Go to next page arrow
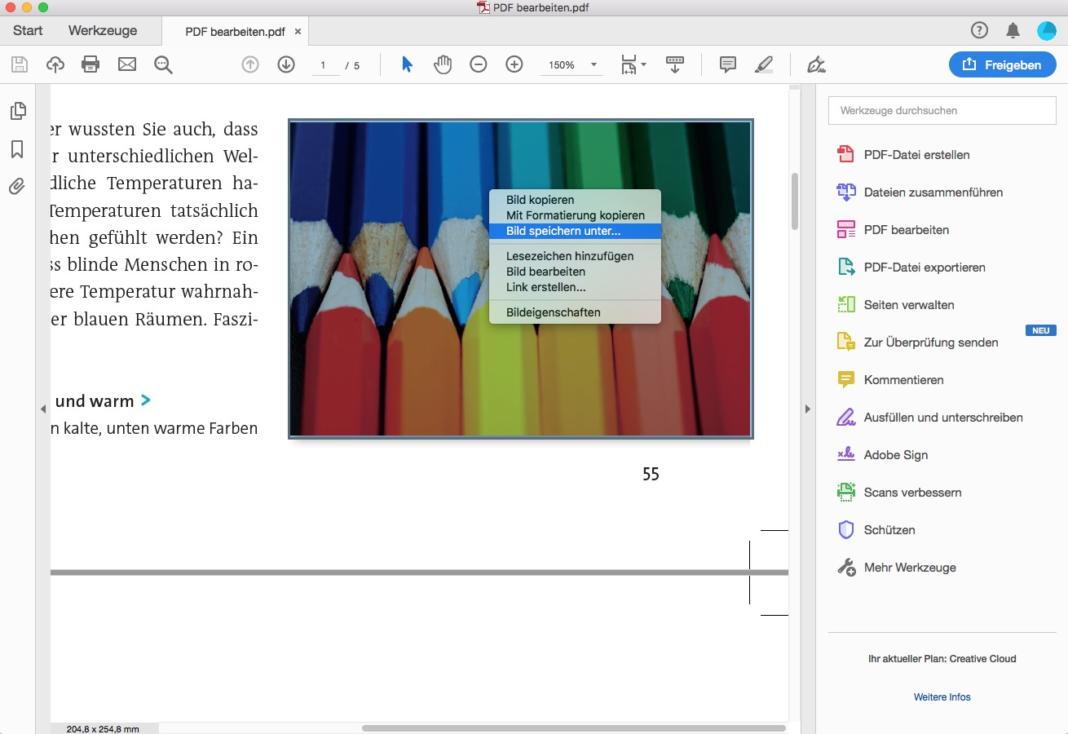The height and width of the screenshot is (734, 1068). 286,65
